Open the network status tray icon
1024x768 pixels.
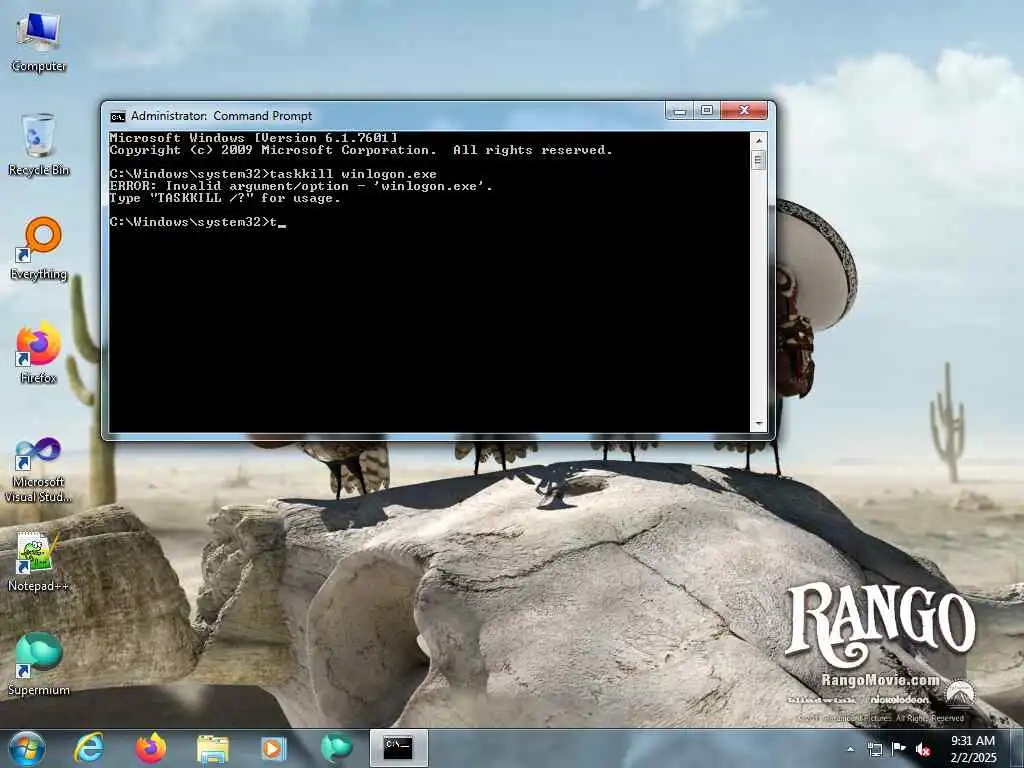(874, 749)
